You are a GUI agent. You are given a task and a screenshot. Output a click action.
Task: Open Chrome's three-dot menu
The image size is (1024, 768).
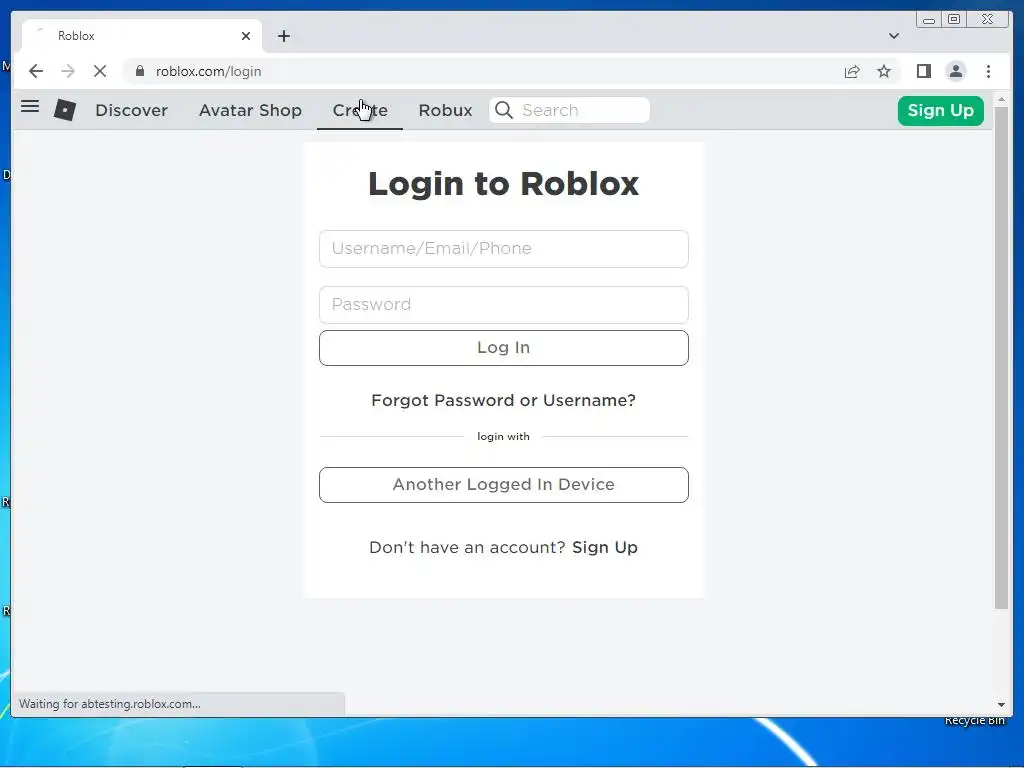988,71
